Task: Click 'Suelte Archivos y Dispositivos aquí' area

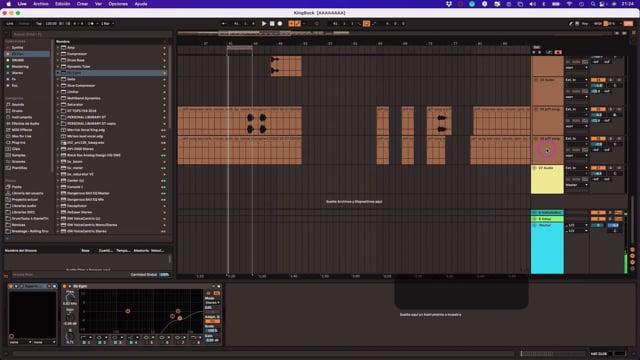Action: pyautogui.click(x=354, y=202)
